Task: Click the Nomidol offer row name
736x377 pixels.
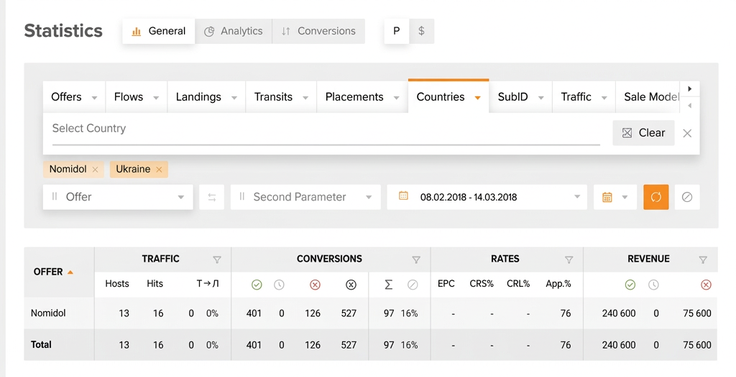Action: tap(48, 313)
